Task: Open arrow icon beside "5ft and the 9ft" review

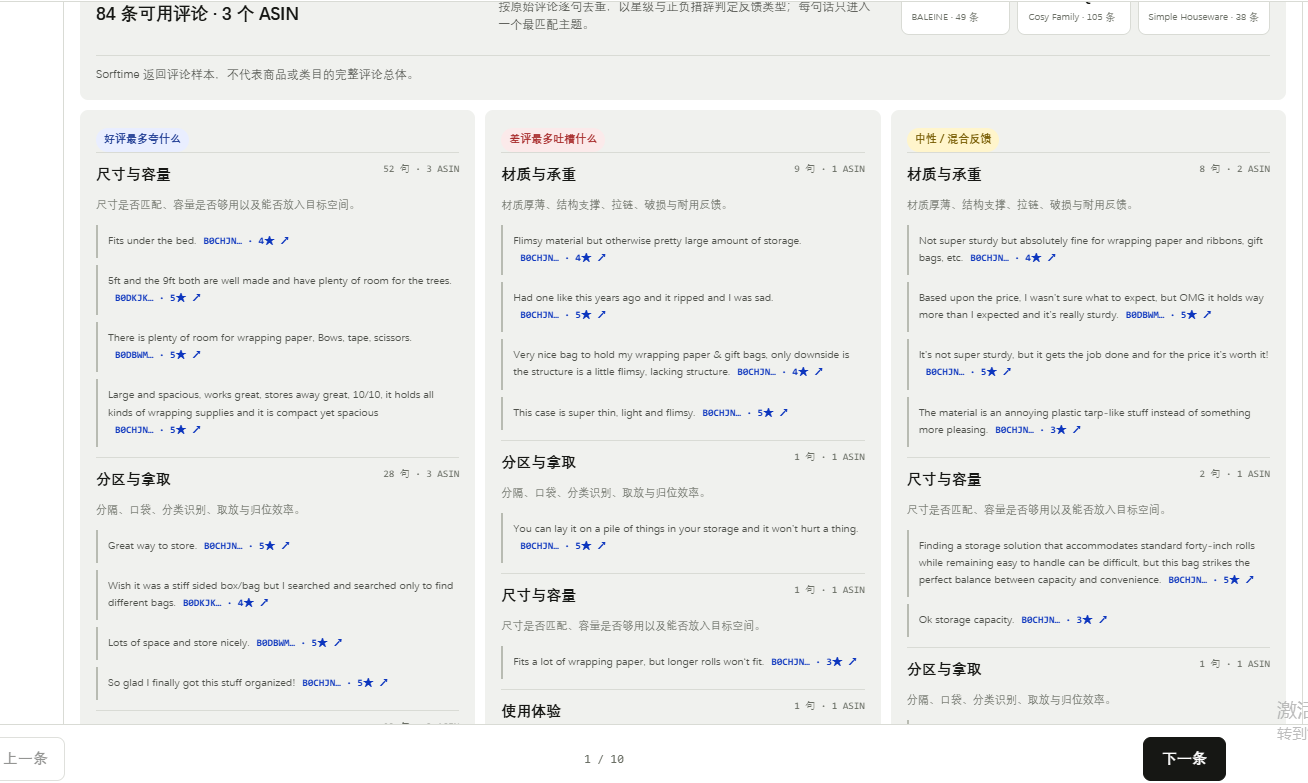Action: [x=196, y=298]
